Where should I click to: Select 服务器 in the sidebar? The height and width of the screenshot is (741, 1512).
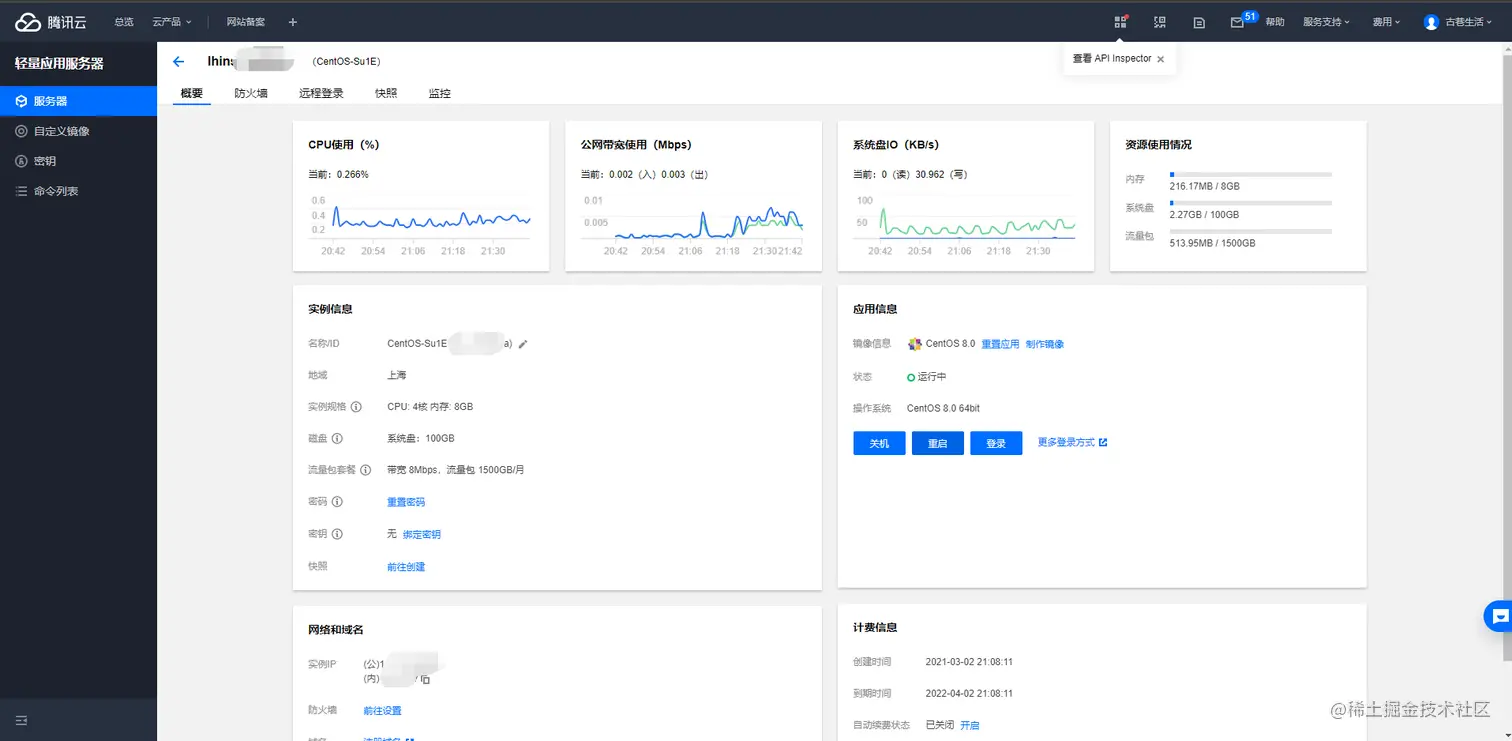point(78,101)
